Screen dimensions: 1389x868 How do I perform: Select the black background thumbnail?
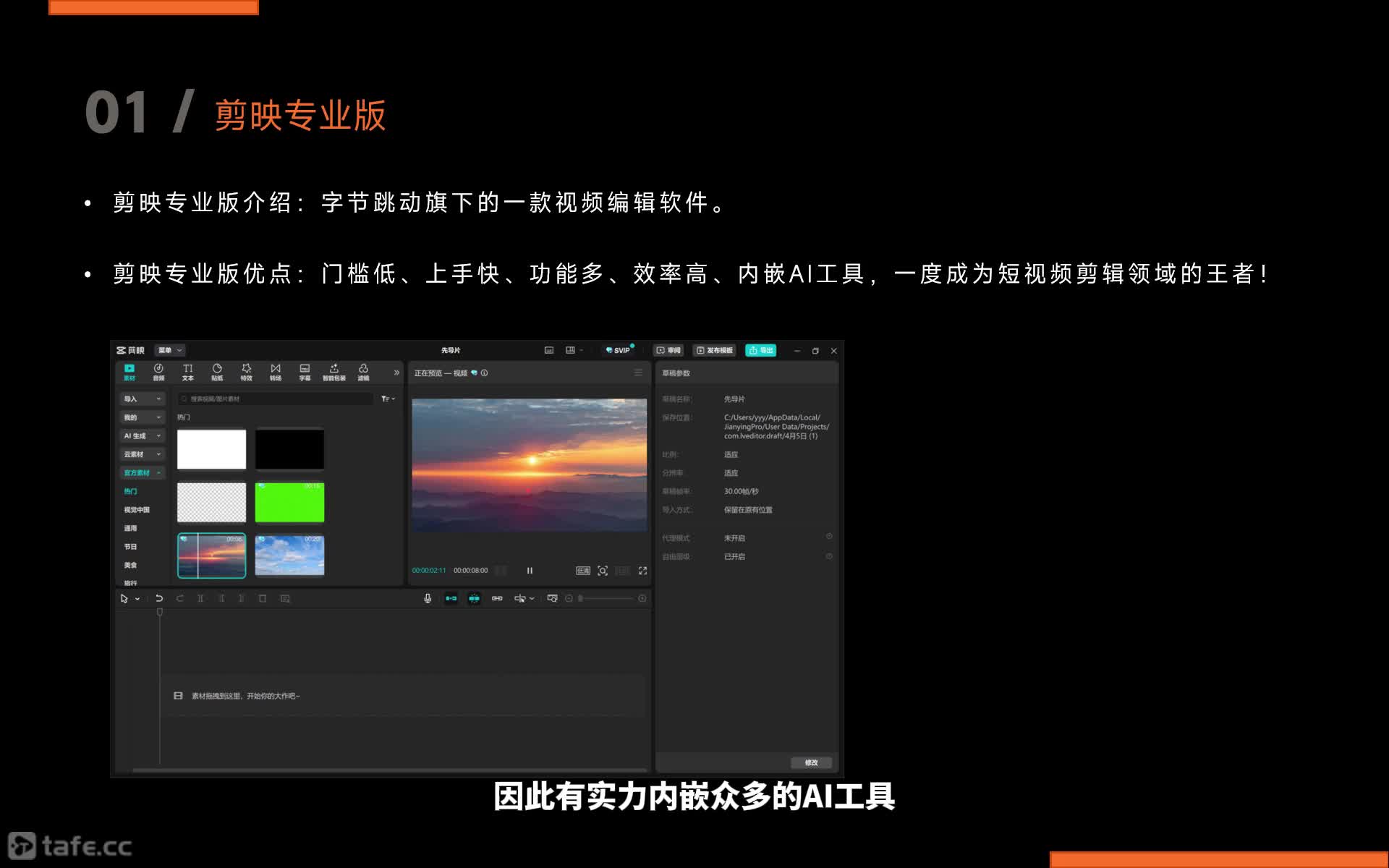point(289,449)
